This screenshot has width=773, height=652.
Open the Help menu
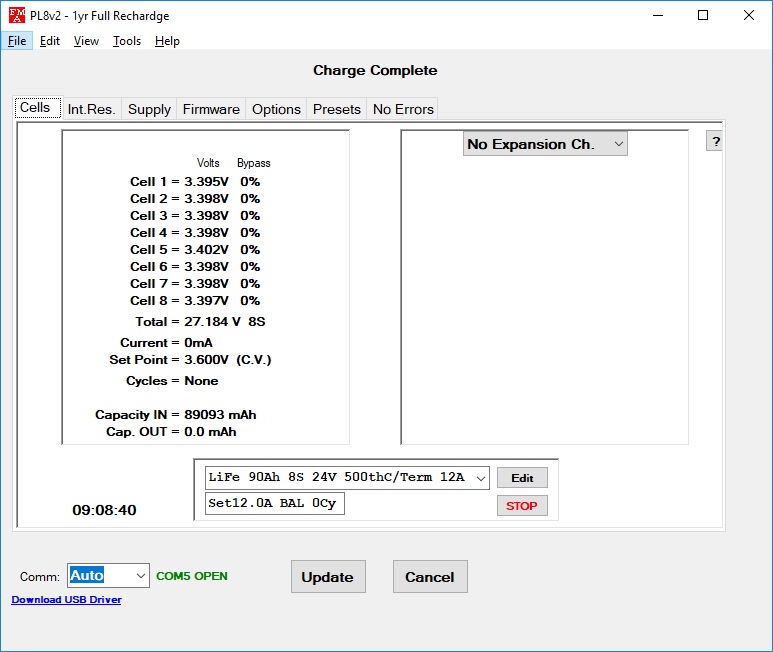coord(167,41)
